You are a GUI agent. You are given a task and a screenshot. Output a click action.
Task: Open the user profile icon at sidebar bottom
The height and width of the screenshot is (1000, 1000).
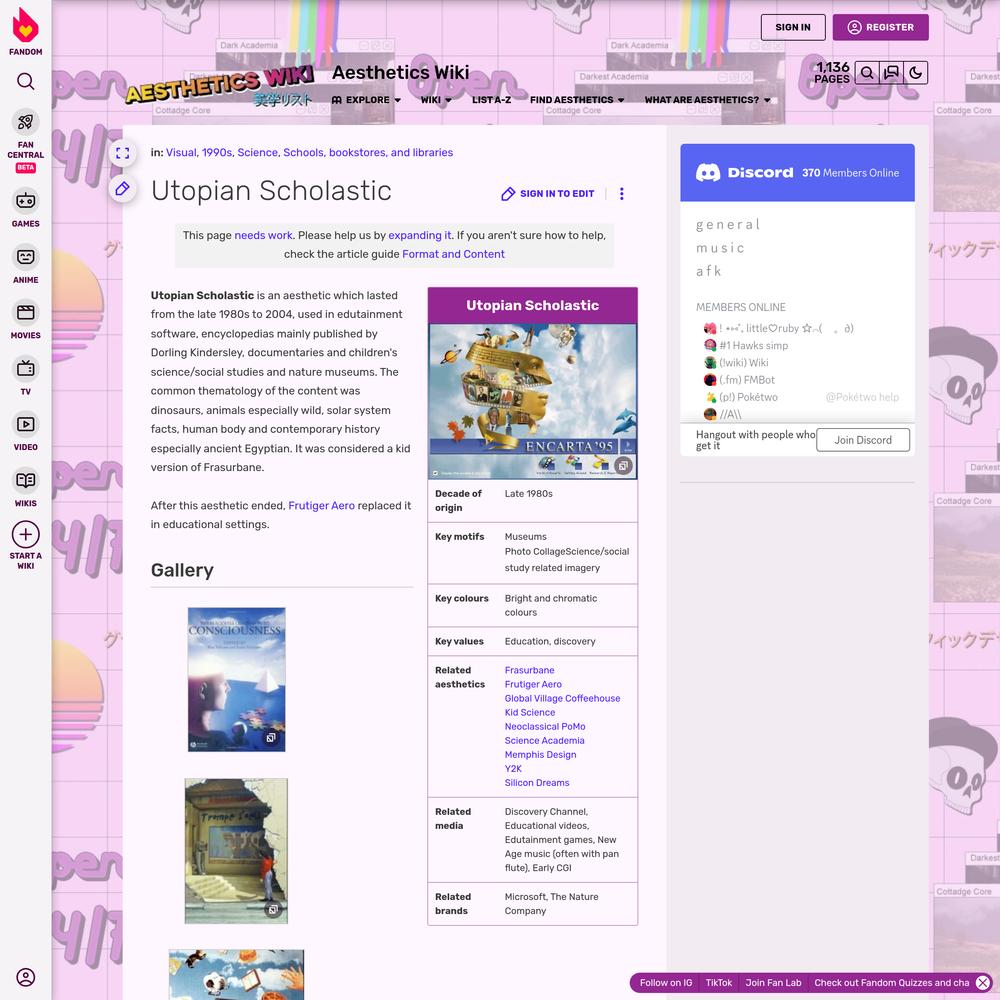coord(26,977)
